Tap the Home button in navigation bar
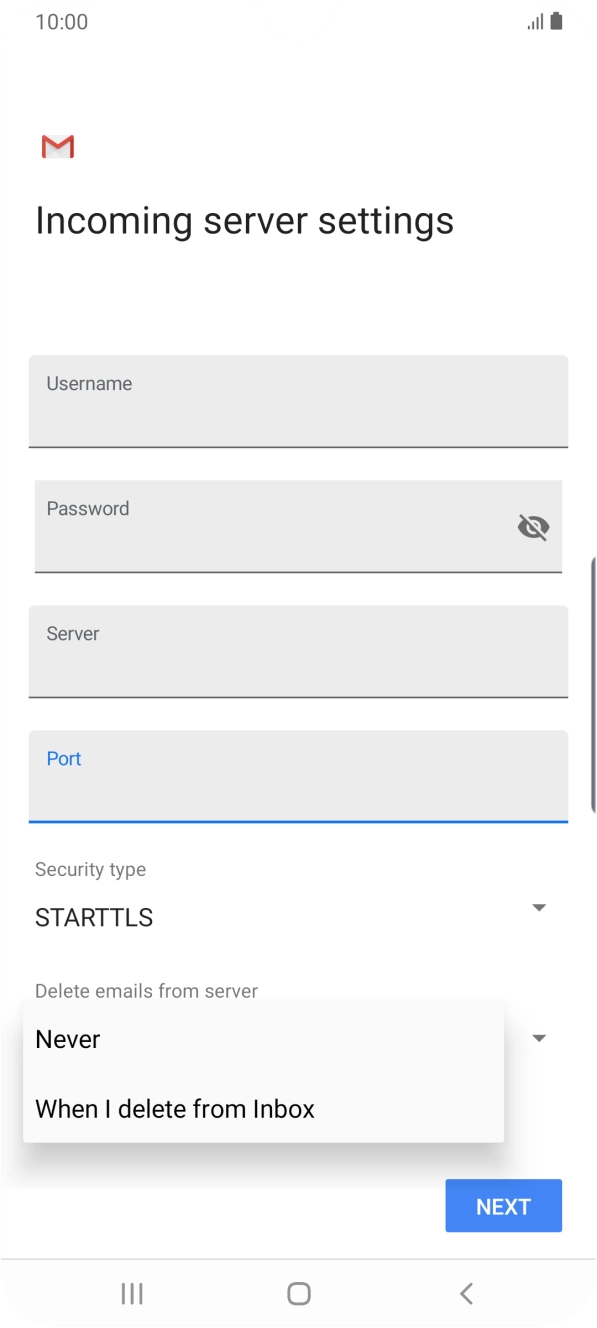The height and width of the screenshot is (1328, 597). pos(298,1293)
